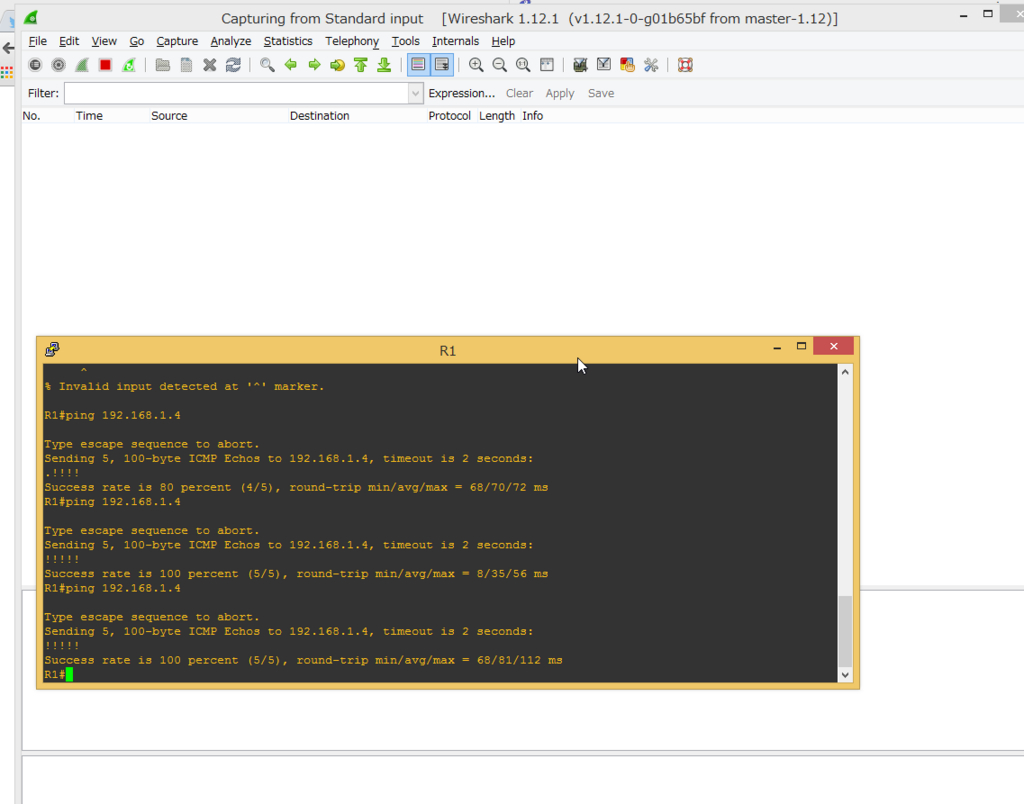Open the capture interfaces list icon
Image resolution: width=1024 pixels, height=804 pixels.
click(35, 65)
